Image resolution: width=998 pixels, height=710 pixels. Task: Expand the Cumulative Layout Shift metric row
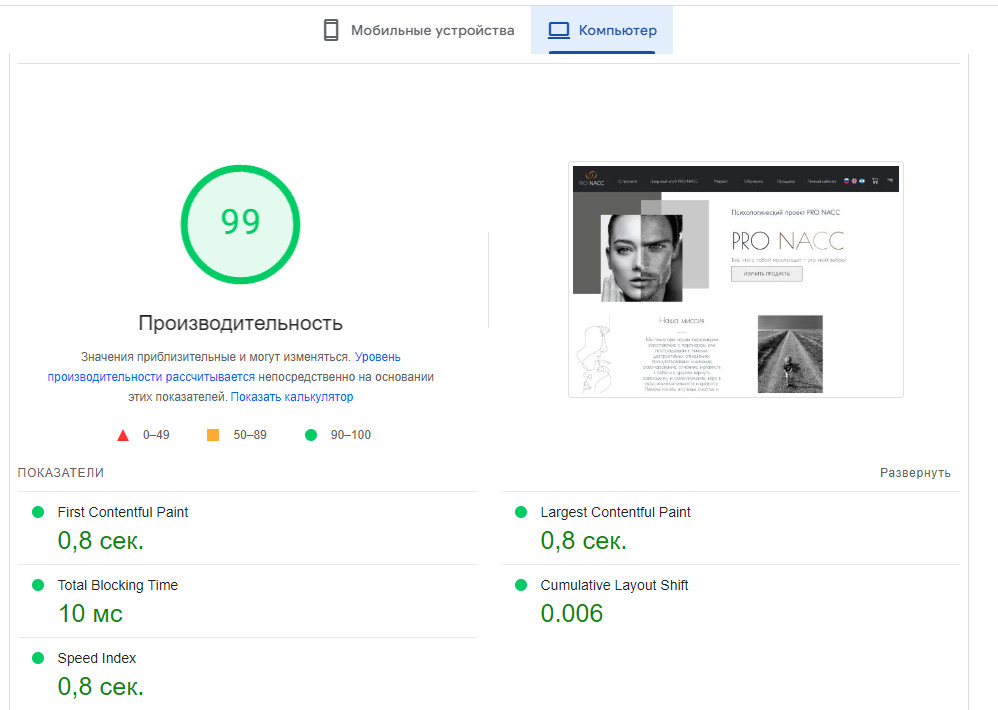point(614,585)
